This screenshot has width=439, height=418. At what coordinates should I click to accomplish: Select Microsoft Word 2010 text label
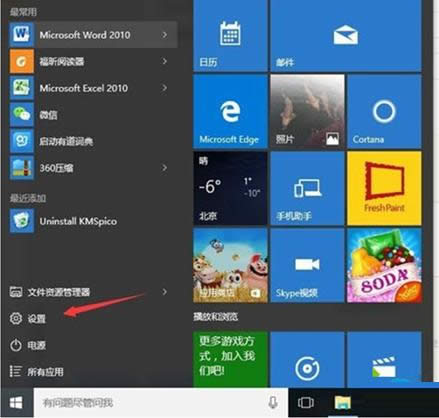coord(85,35)
